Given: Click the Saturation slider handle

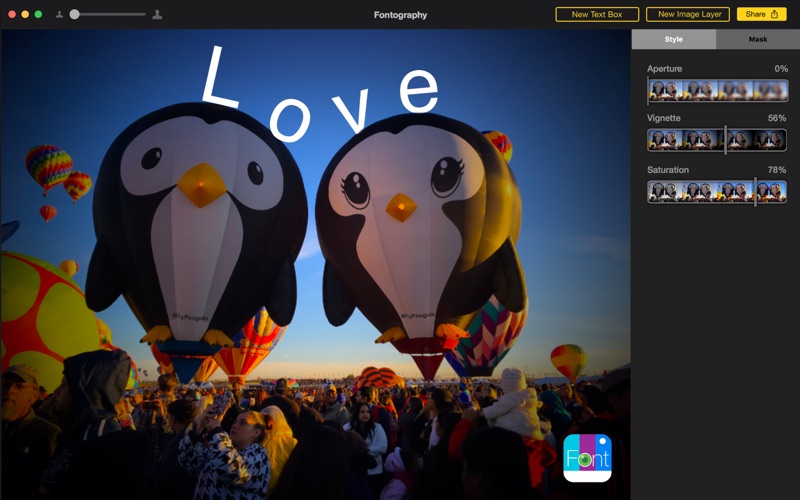Looking at the screenshot, I should pyautogui.click(x=755, y=191).
